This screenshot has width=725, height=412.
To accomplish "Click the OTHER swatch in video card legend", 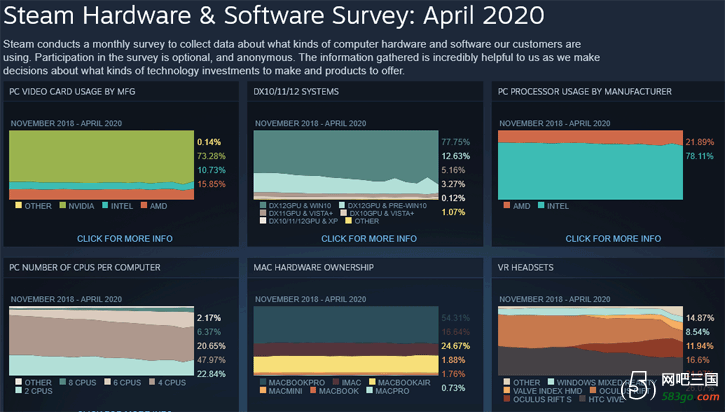I will [x=18, y=205].
